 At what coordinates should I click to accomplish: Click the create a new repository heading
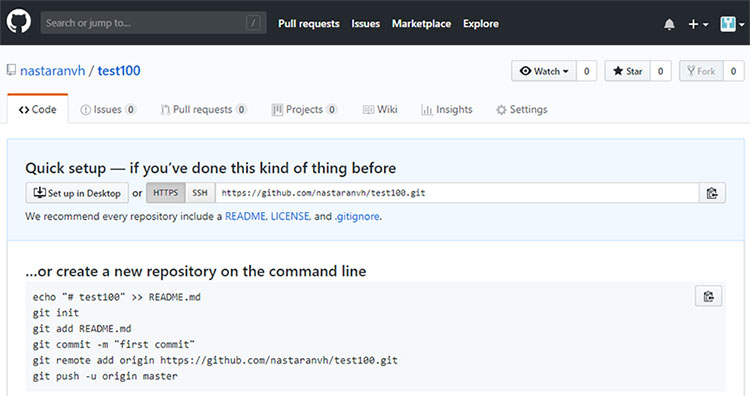click(x=196, y=271)
